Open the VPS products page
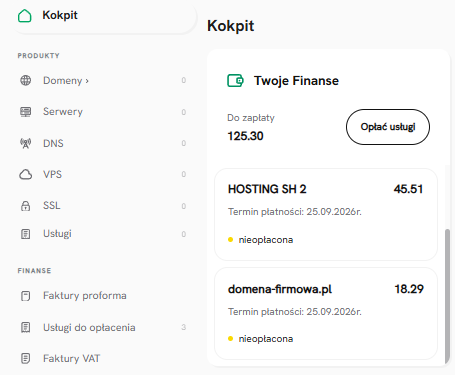This screenshot has height=375, width=455. point(52,174)
